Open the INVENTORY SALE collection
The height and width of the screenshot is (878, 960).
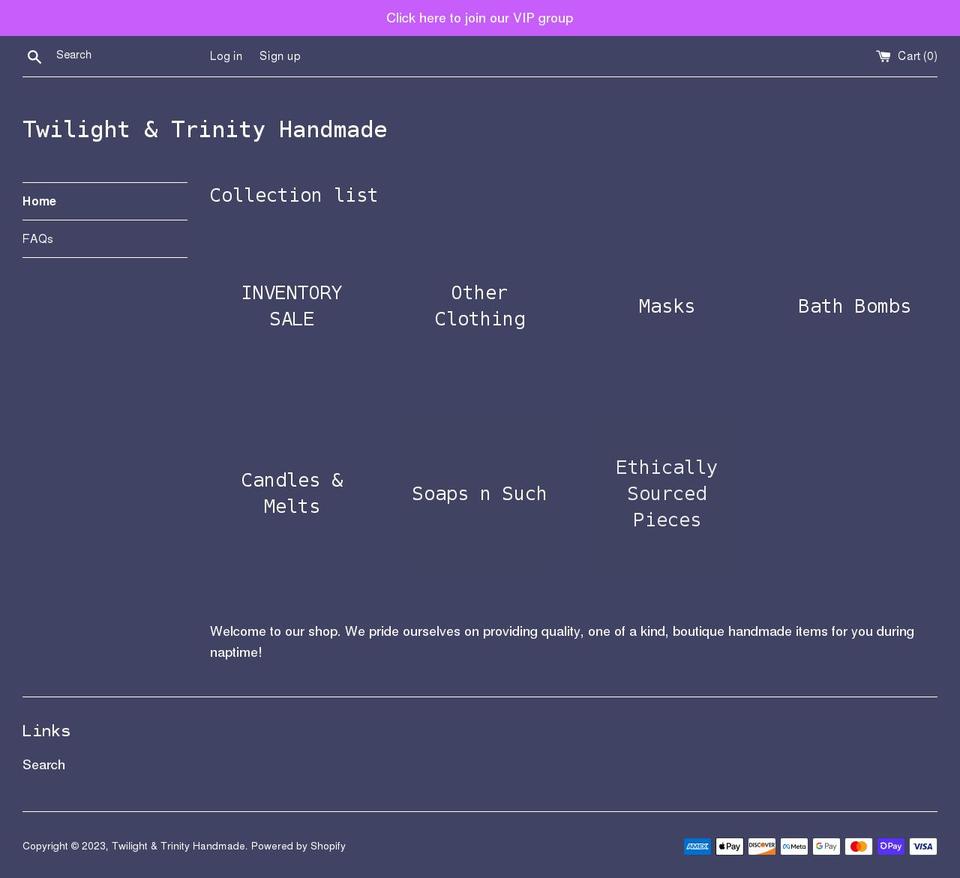[291, 305]
